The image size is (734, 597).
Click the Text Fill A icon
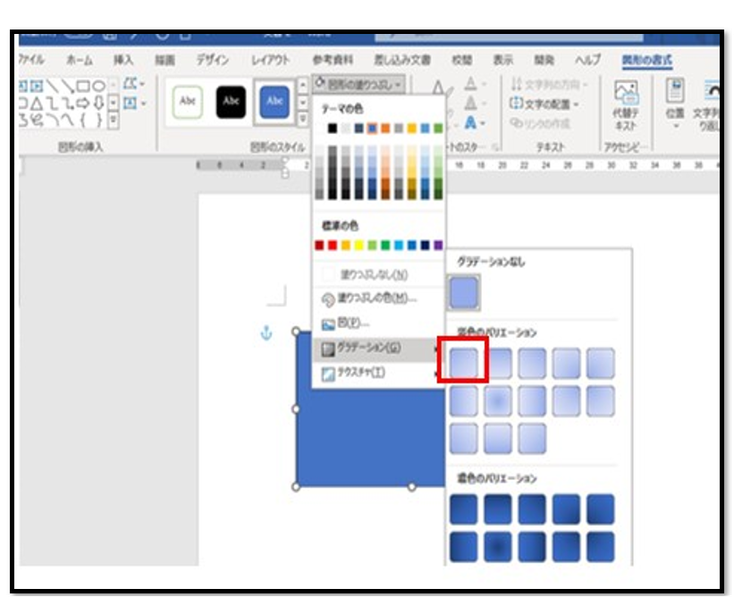470,84
